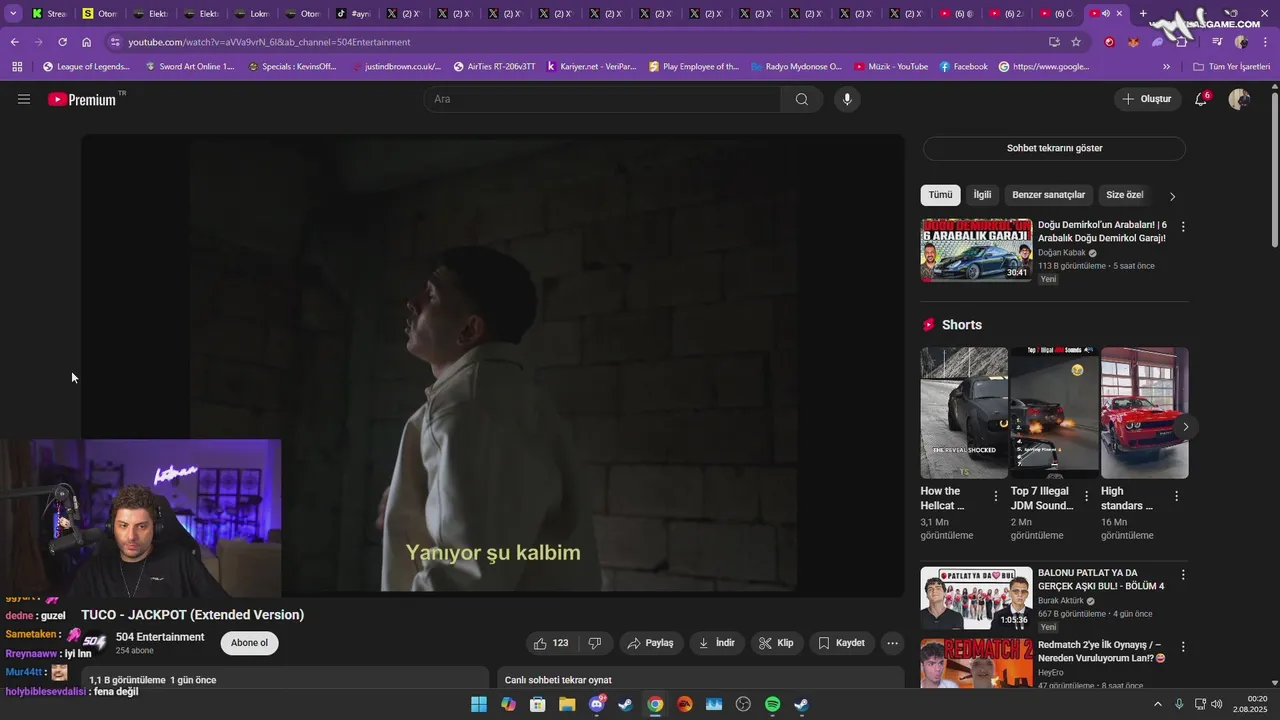Select the Benzer sanatçılar filter chip
The height and width of the screenshot is (720, 1280).
[1048, 195]
